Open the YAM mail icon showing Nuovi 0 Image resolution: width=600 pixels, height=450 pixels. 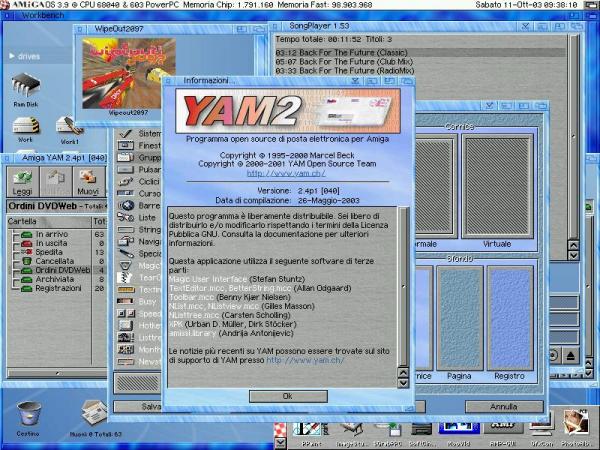[95, 417]
